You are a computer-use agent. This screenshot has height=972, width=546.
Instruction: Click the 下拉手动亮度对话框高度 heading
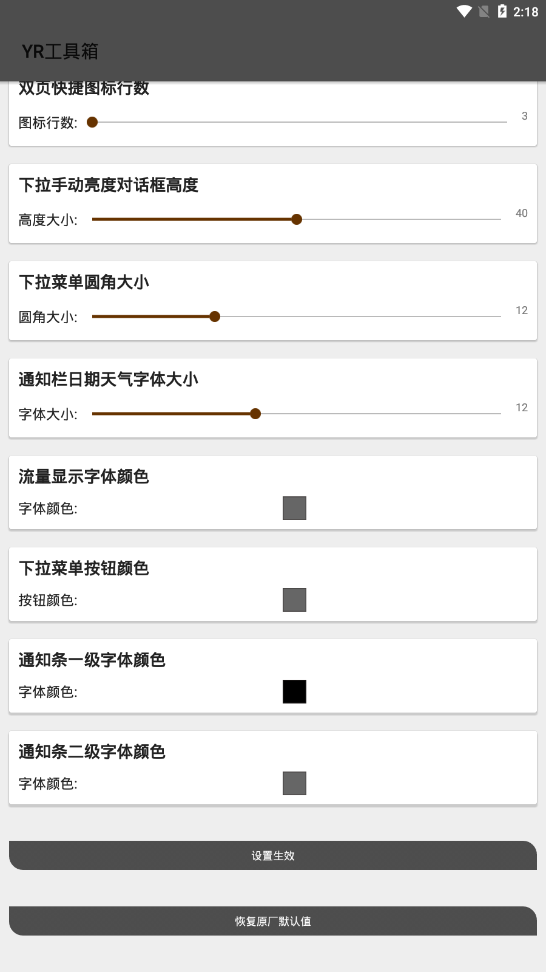[x=108, y=185]
